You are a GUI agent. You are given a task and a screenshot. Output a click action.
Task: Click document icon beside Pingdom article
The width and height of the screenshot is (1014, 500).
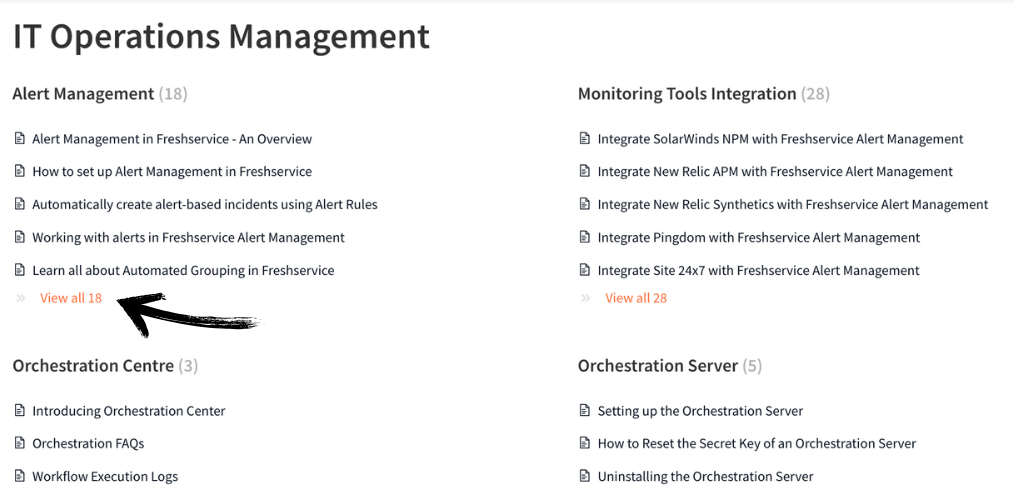[585, 237]
